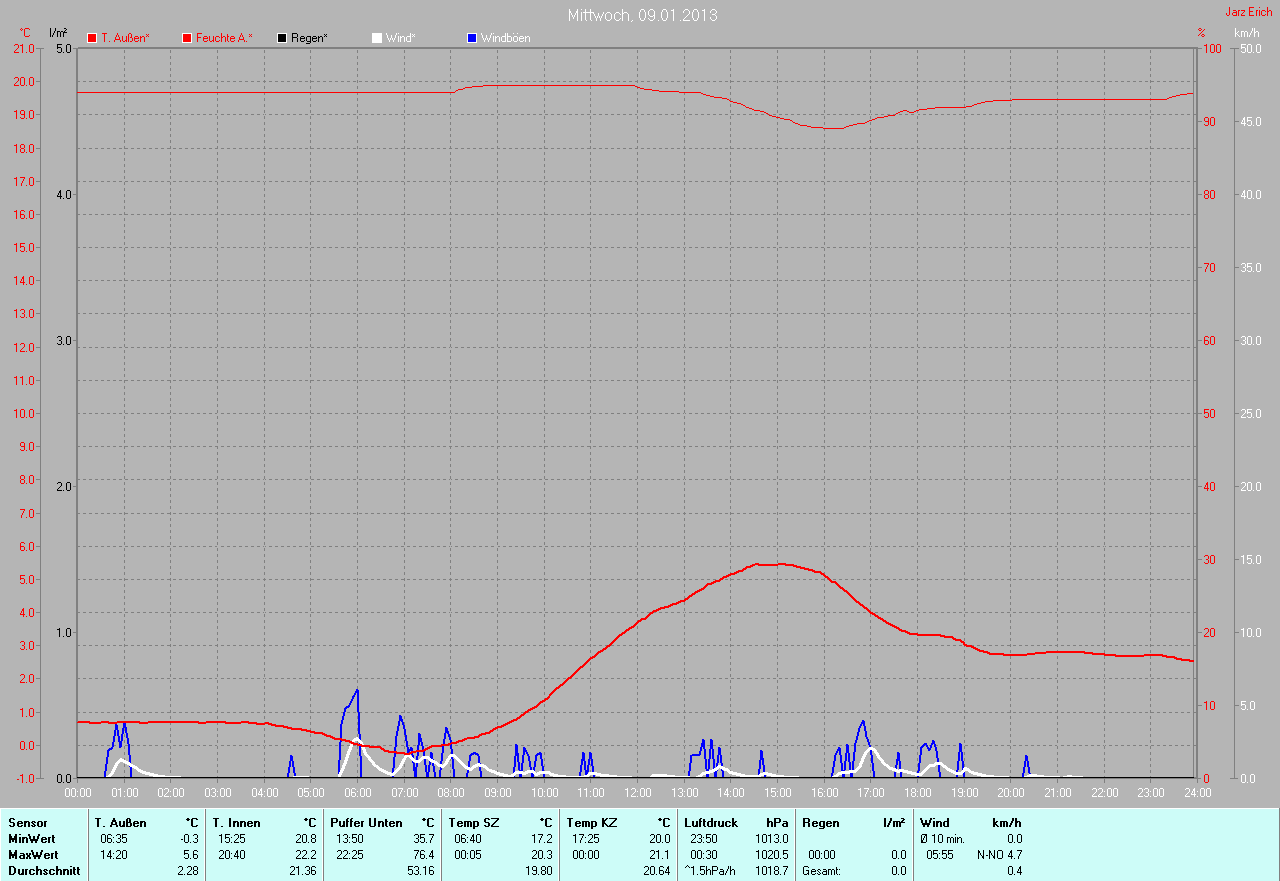Click the Regen column header in table
Image resolution: width=1280 pixels, height=881 pixels.
coord(820,822)
